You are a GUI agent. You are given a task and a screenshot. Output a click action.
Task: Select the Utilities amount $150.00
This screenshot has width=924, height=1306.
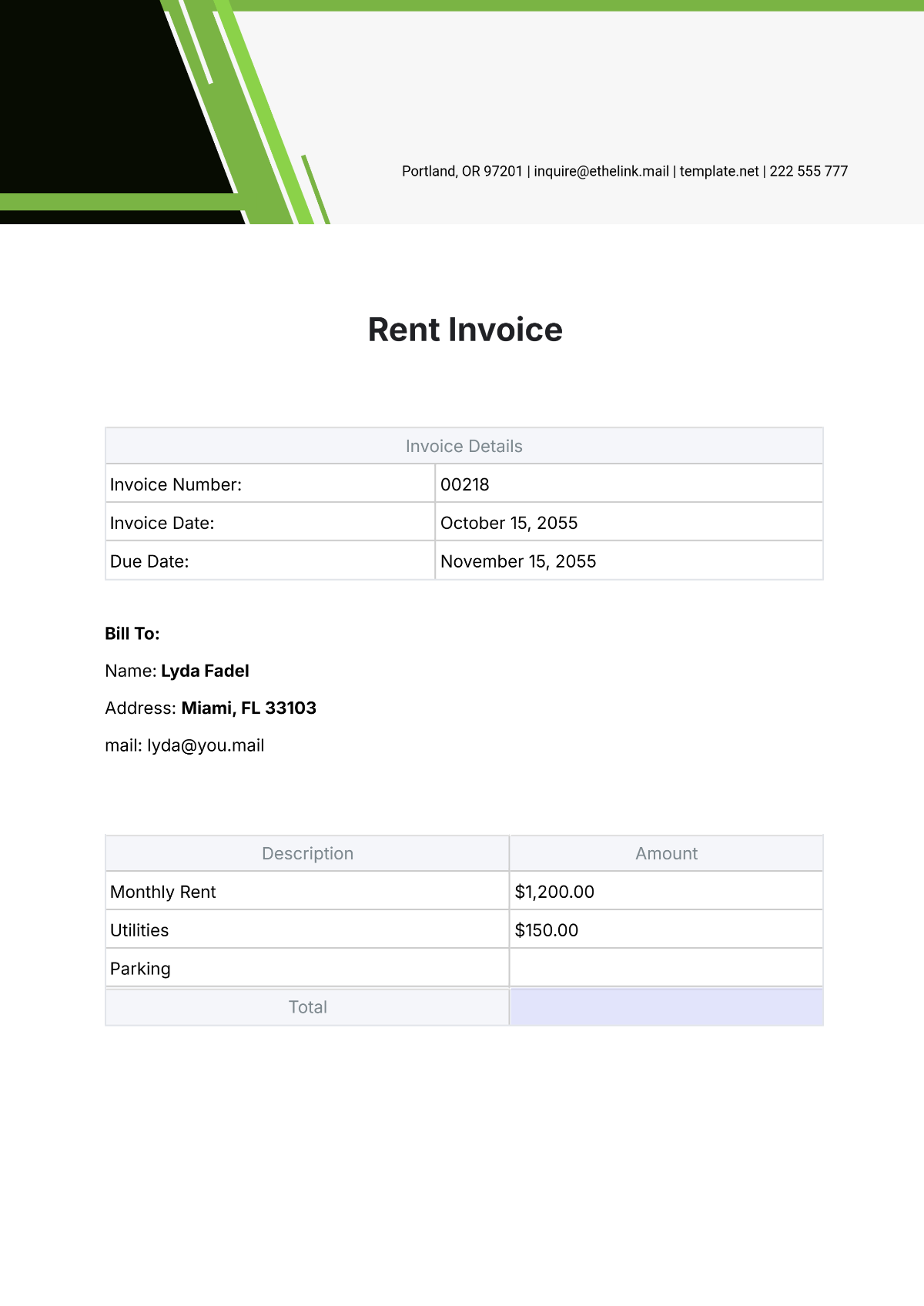click(546, 930)
